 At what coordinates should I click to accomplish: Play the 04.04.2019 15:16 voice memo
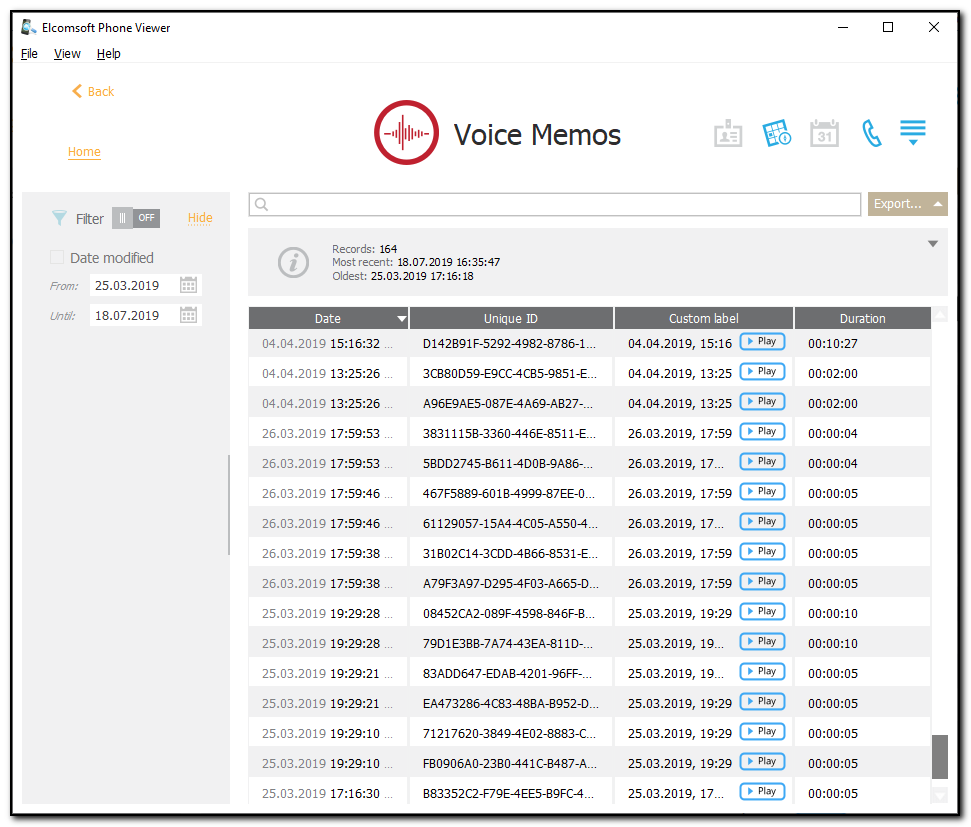click(762, 341)
